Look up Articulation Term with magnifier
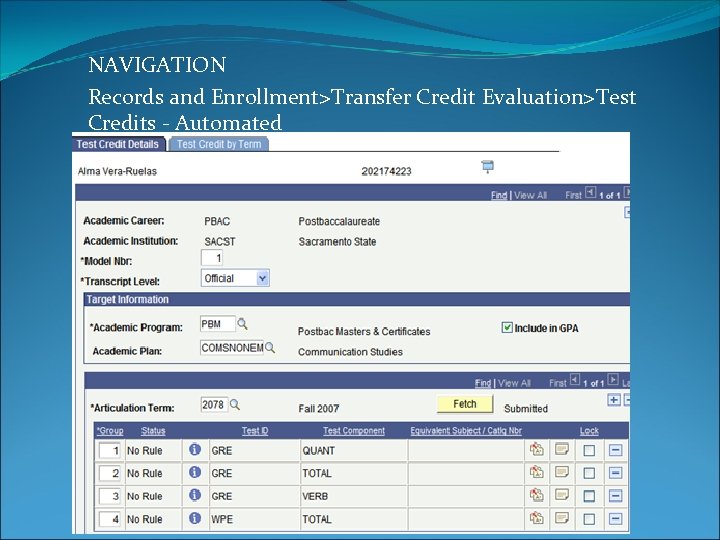720x540 pixels. click(x=235, y=405)
